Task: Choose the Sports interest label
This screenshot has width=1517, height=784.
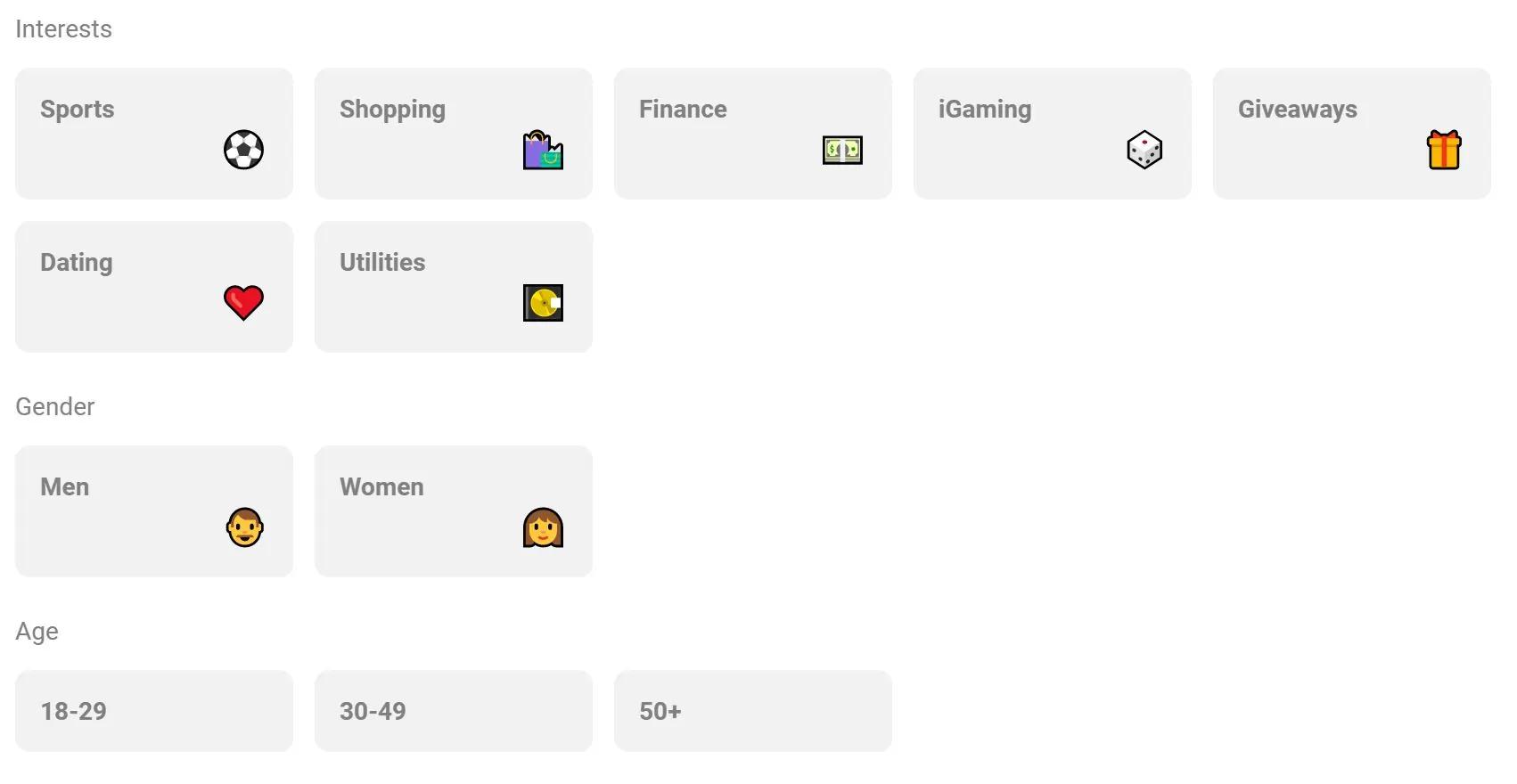Action: pos(78,110)
